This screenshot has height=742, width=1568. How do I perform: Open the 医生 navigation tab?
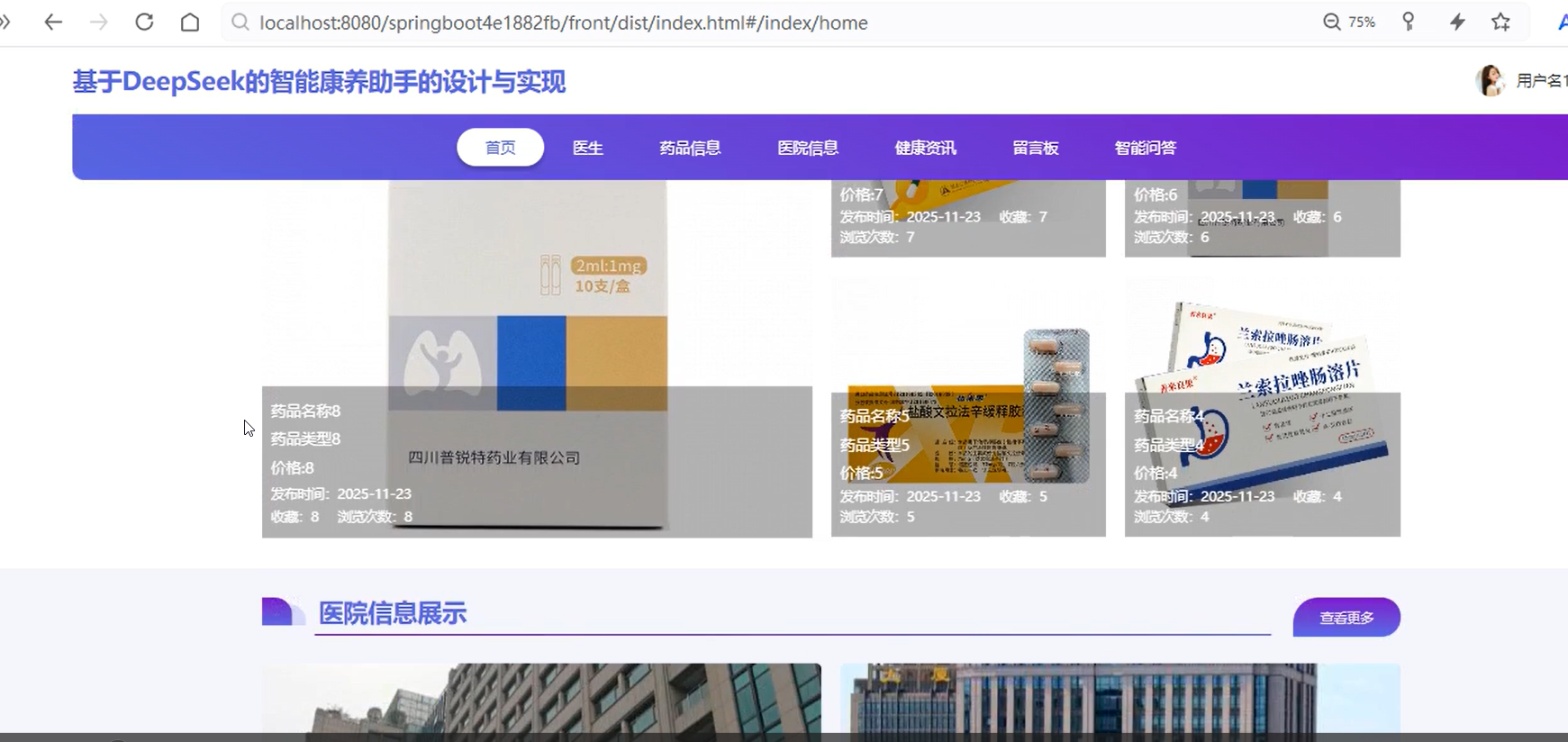click(588, 148)
